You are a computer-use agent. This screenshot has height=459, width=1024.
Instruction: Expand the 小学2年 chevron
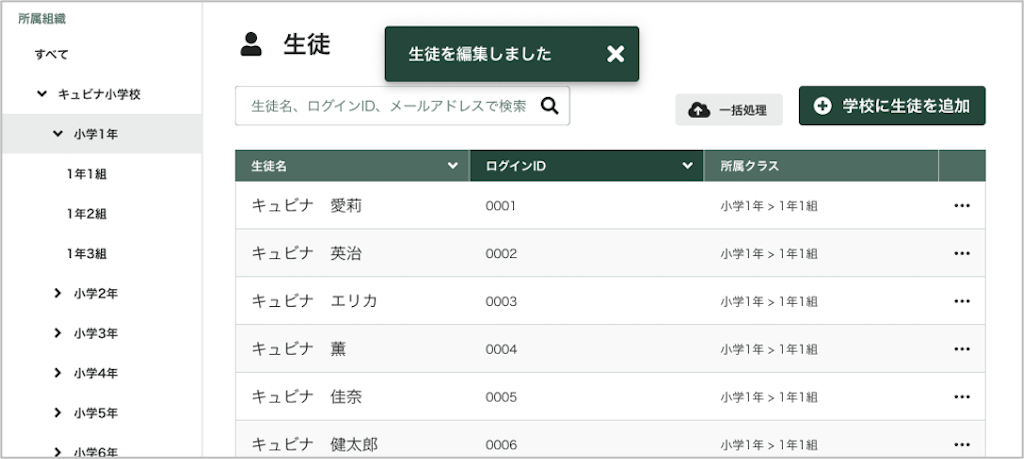(x=57, y=293)
